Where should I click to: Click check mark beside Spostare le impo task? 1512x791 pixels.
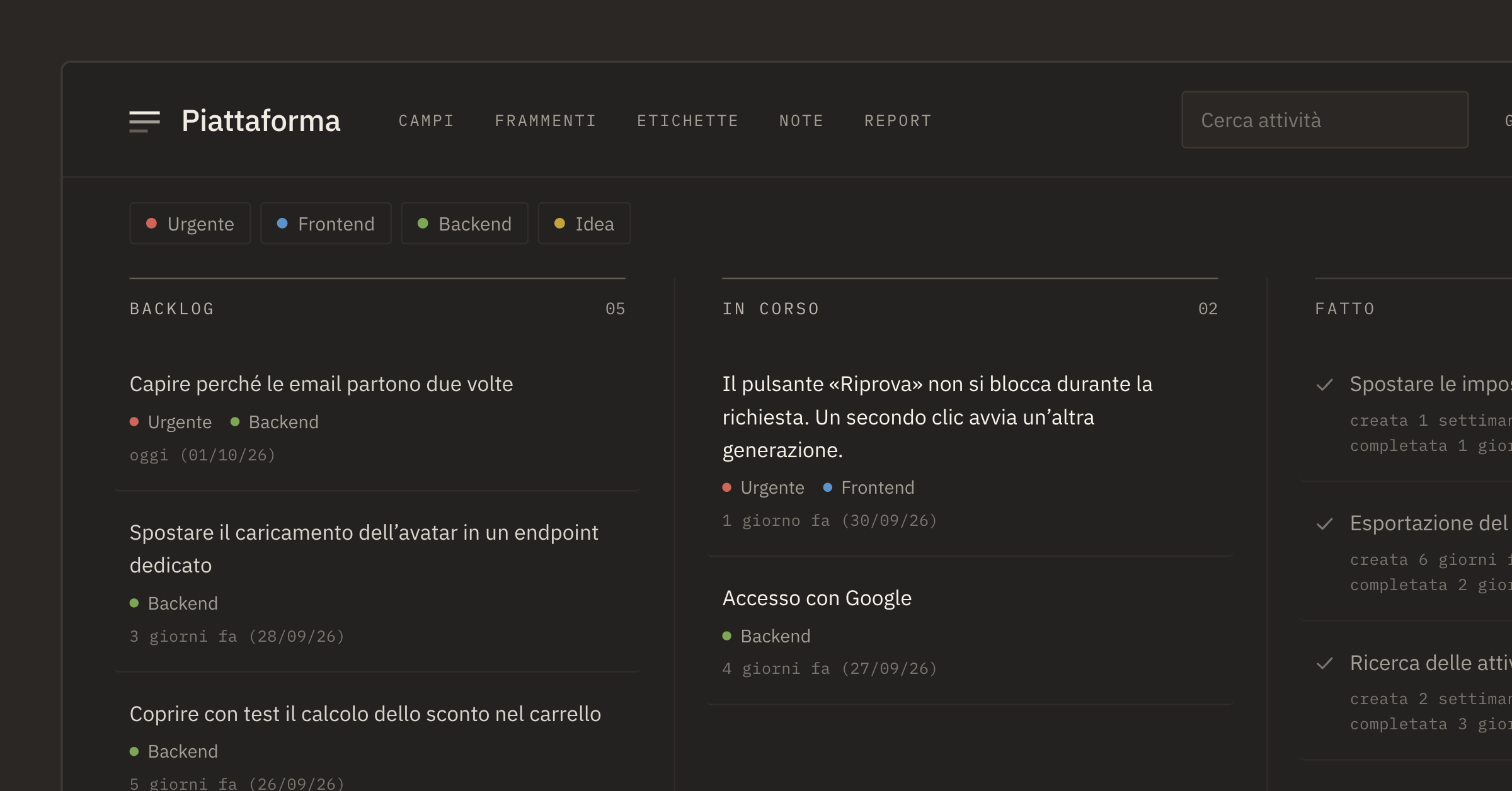(x=1325, y=385)
